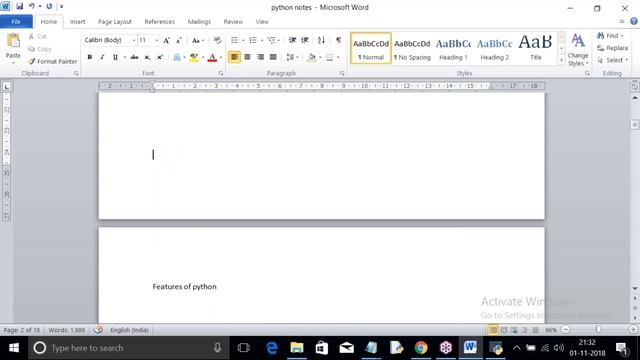Image resolution: width=640 pixels, height=360 pixels.
Task: Apply the Heading 1 style
Action: (x=453, y=48)
